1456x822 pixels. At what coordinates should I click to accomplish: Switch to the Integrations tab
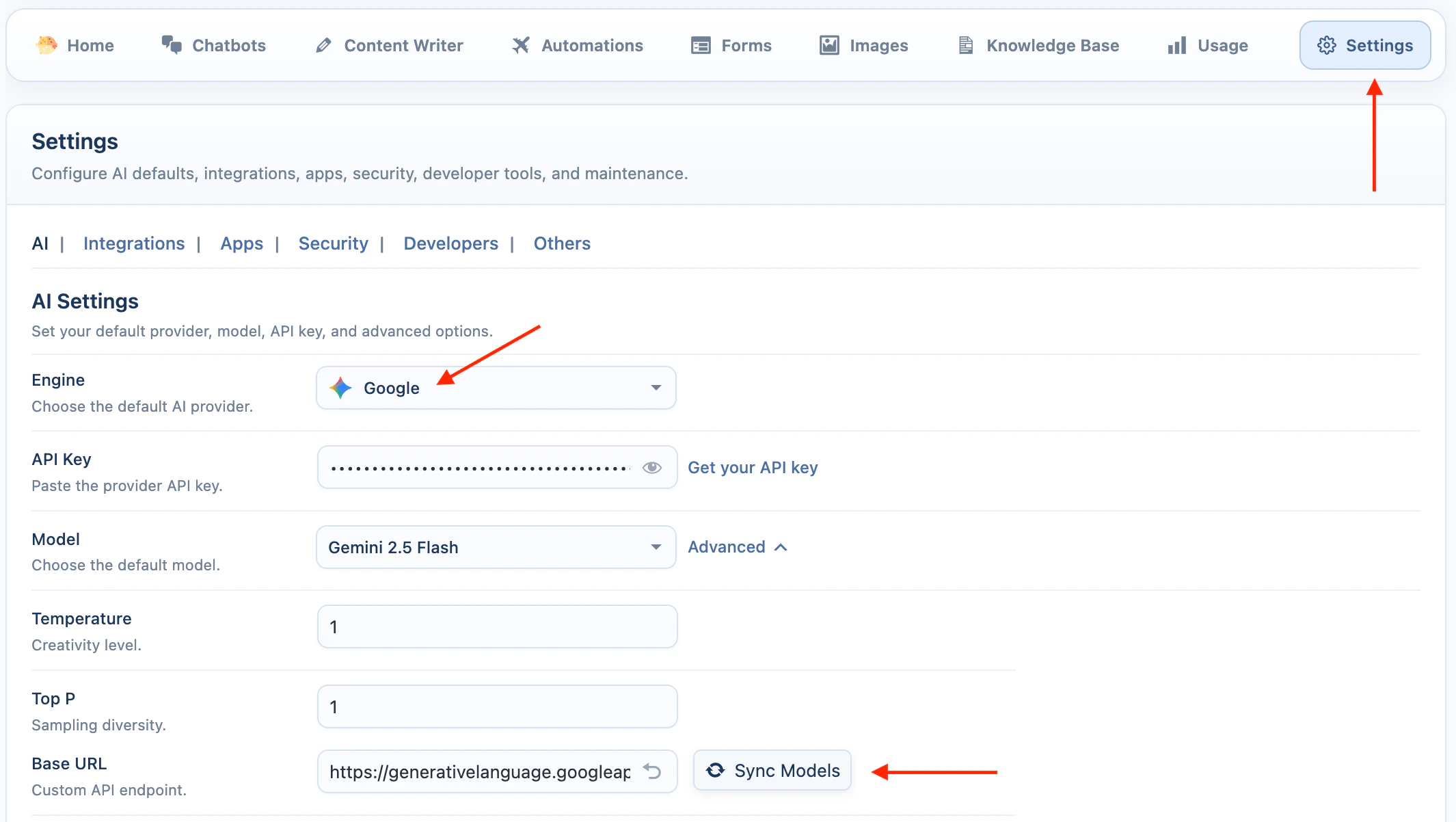point(134,243)
